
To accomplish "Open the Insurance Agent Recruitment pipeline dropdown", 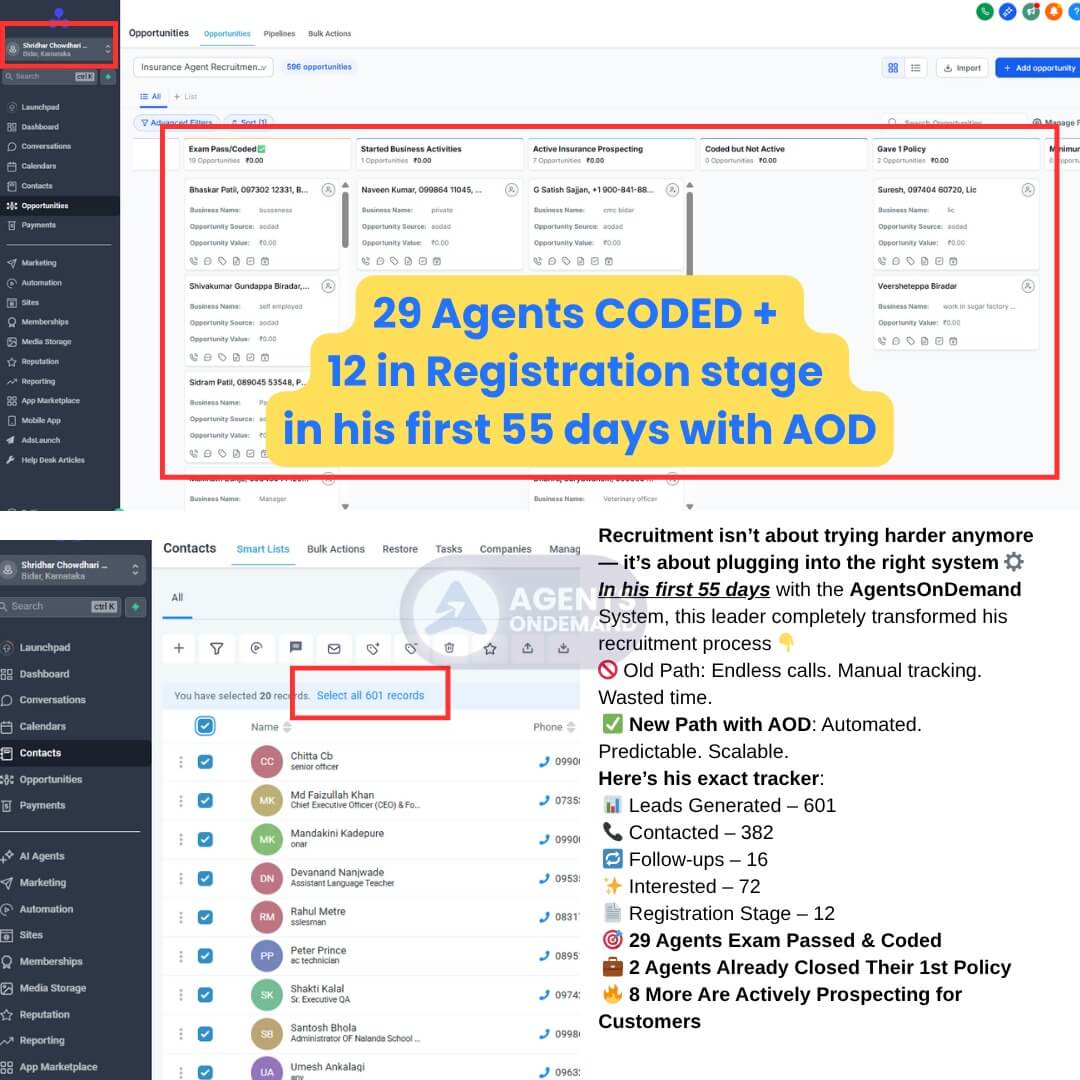I will [x=203, y=67].
